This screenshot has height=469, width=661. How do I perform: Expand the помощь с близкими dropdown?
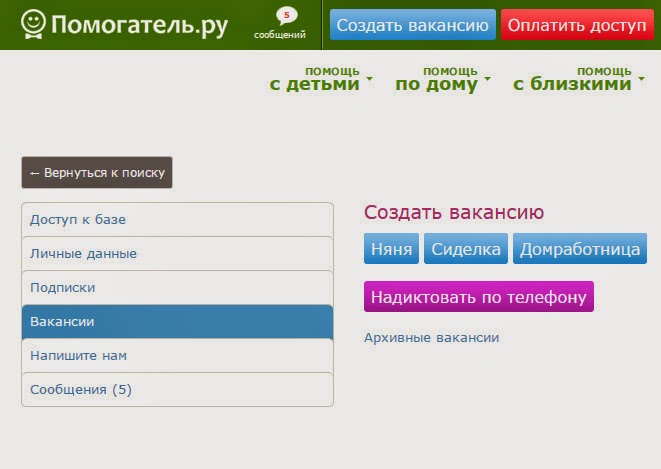tap(578, 79)
